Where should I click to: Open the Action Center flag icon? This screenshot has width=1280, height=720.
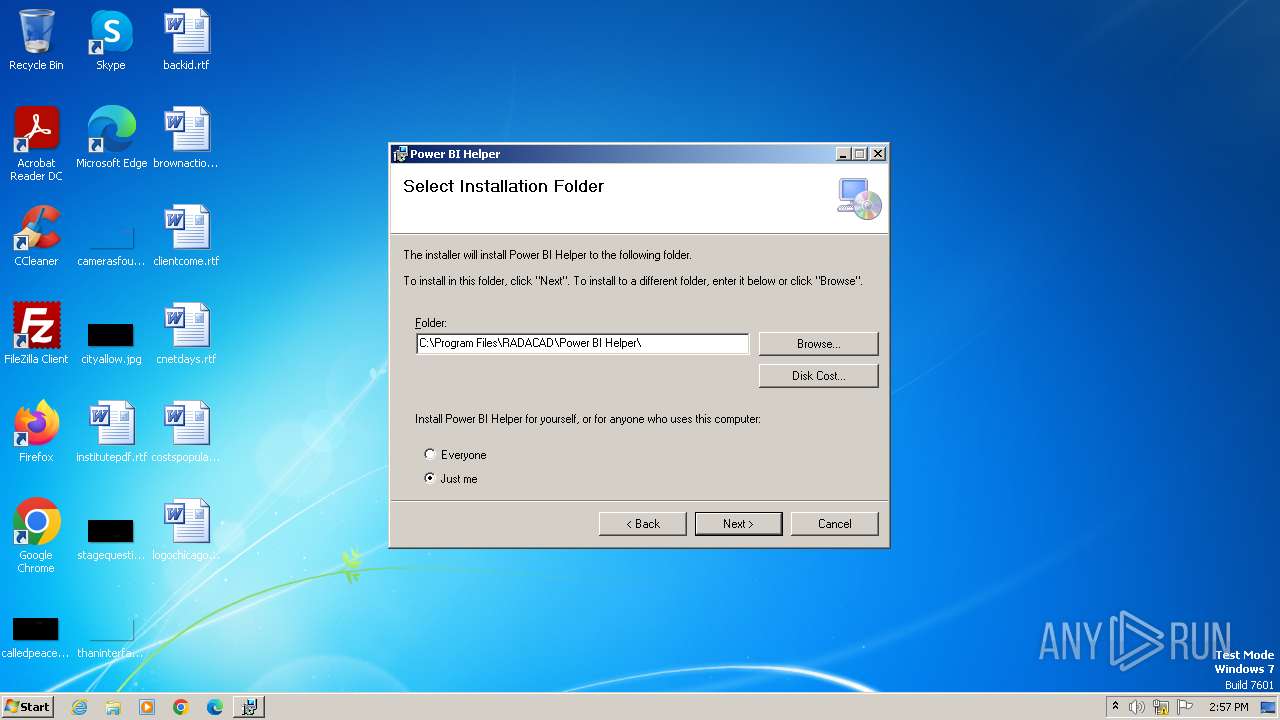pyautogui.click(x=1185, y=707)
